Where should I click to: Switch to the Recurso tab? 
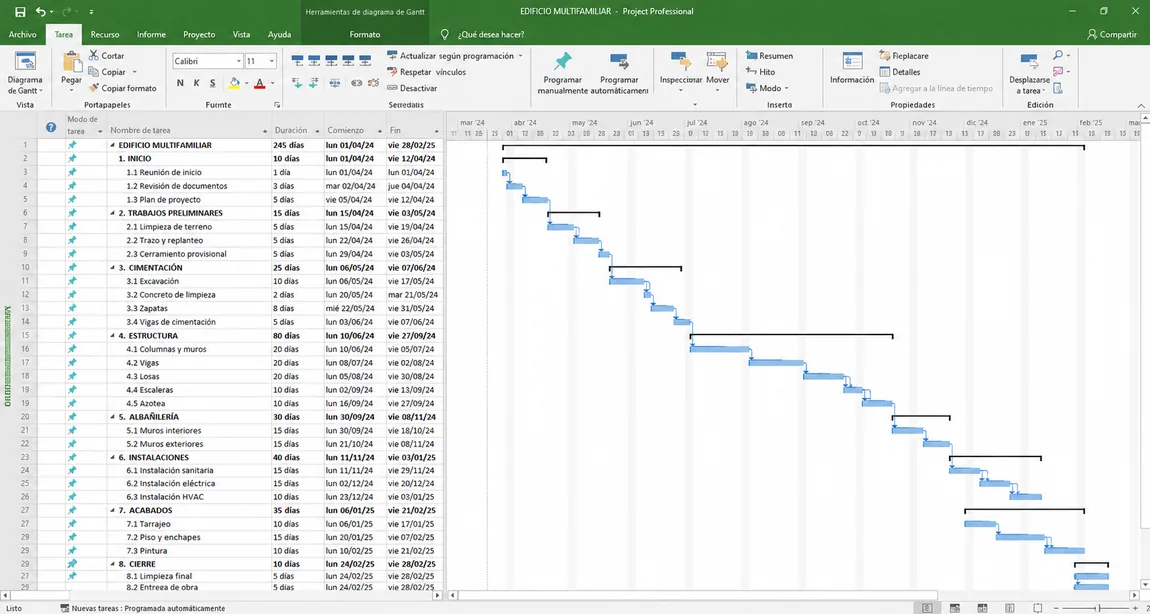pyautogui.click(x=105, y=34)
